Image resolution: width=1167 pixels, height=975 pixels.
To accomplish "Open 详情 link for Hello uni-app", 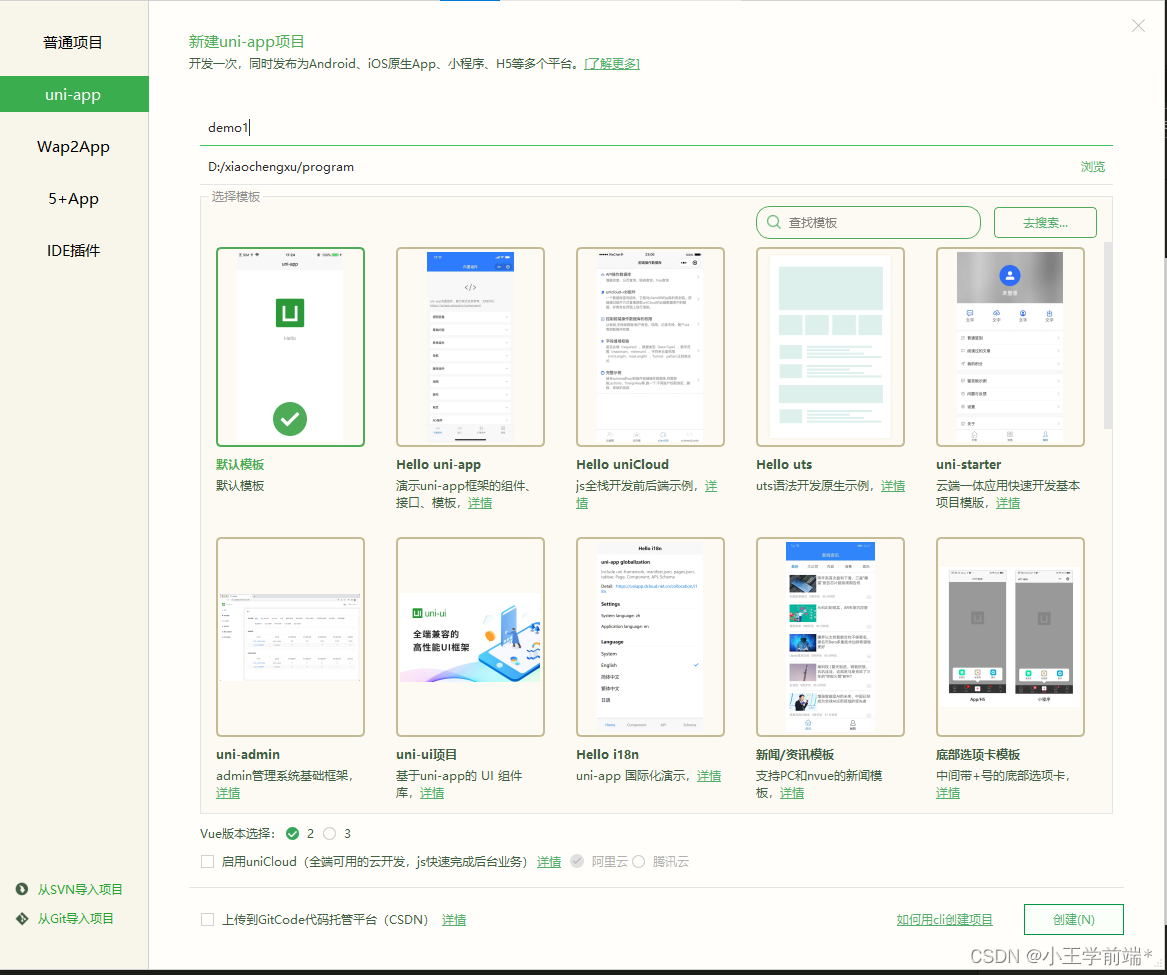I will (x=480, y=503).
